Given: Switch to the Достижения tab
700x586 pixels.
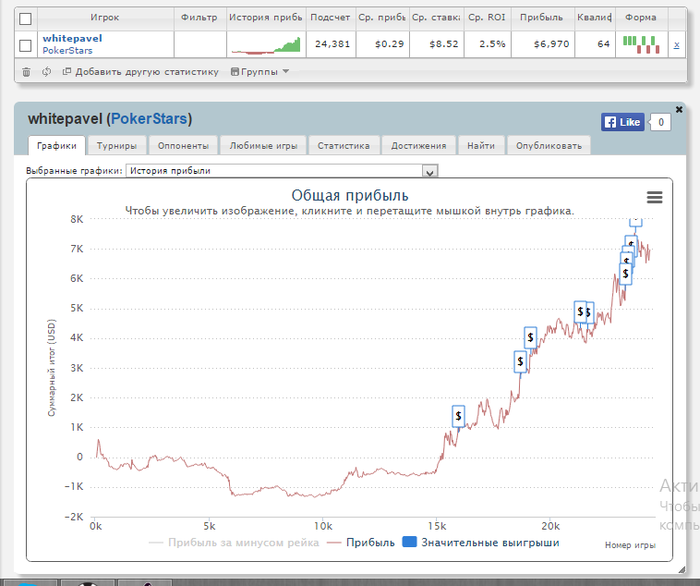Looking at the screenshot, I should click(x=419, y=145).
